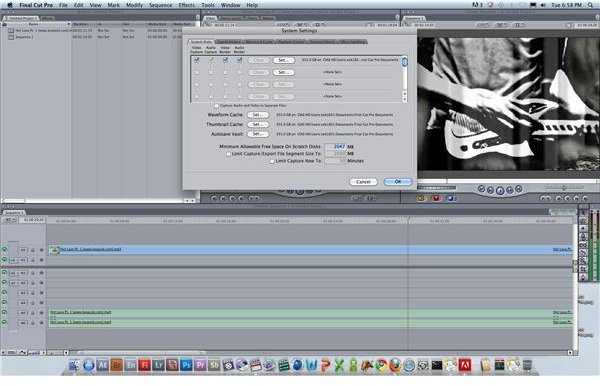Viewport: 600px width, 386px height.
Task: Open Lightroom from the Dock
Action: click(158, 365)
